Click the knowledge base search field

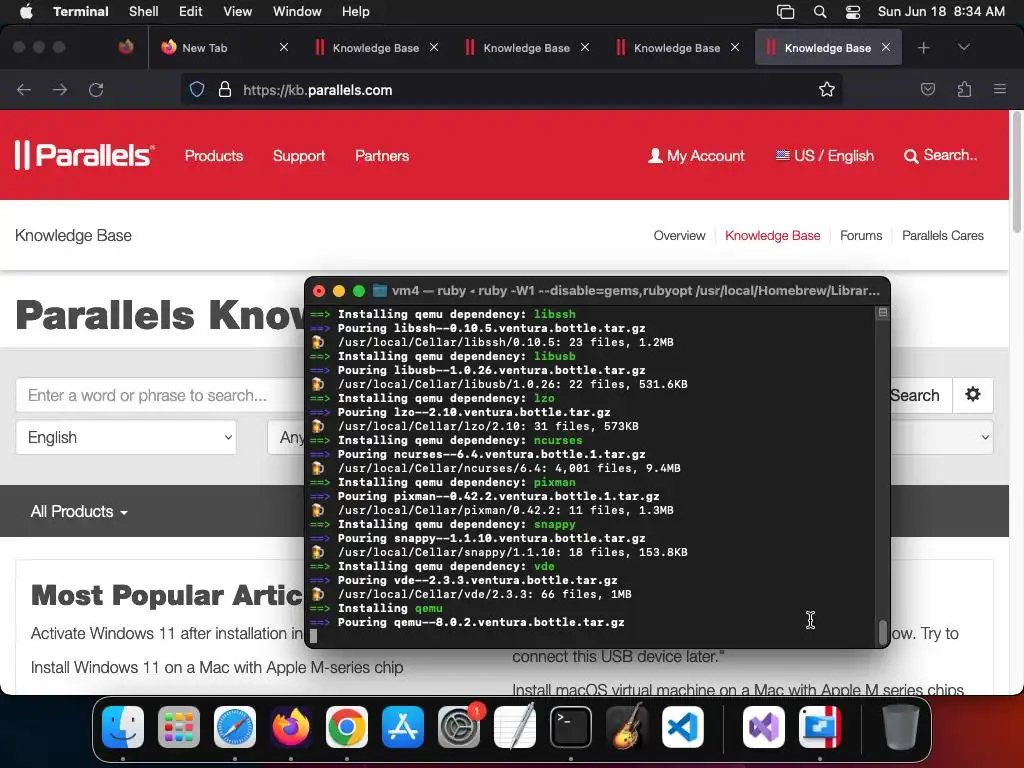point(159,395)
